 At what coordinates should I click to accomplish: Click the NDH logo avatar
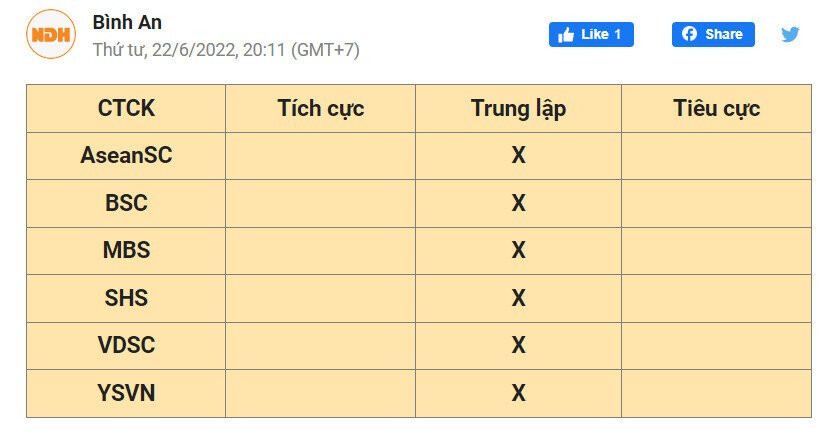click(x=51, y=34)
